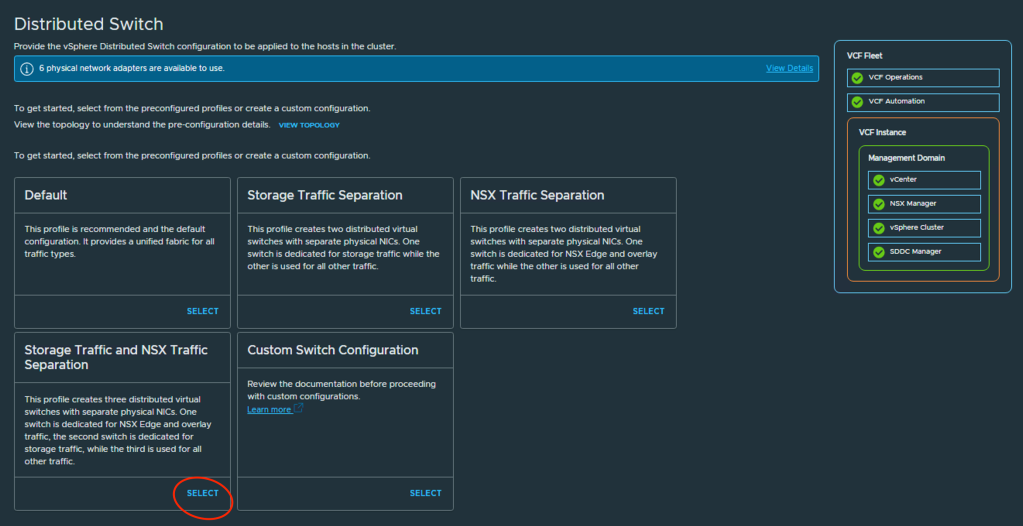The image size is (1023, 526).
Task: Click the Default profile card title
Action: point(46,195)
